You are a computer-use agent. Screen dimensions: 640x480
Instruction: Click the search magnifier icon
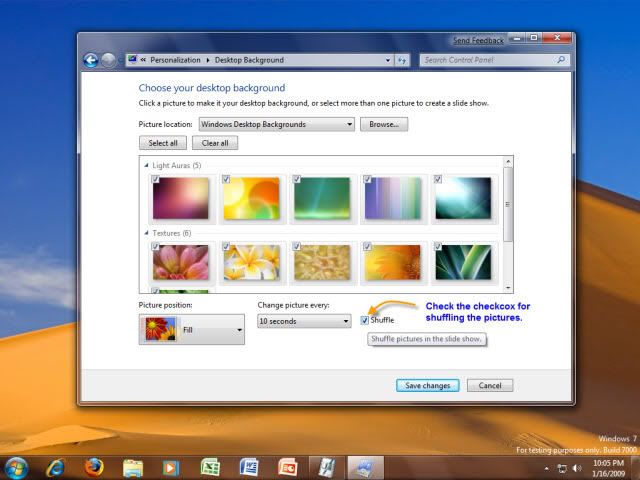pyautogui.click(x=561, y=60)
